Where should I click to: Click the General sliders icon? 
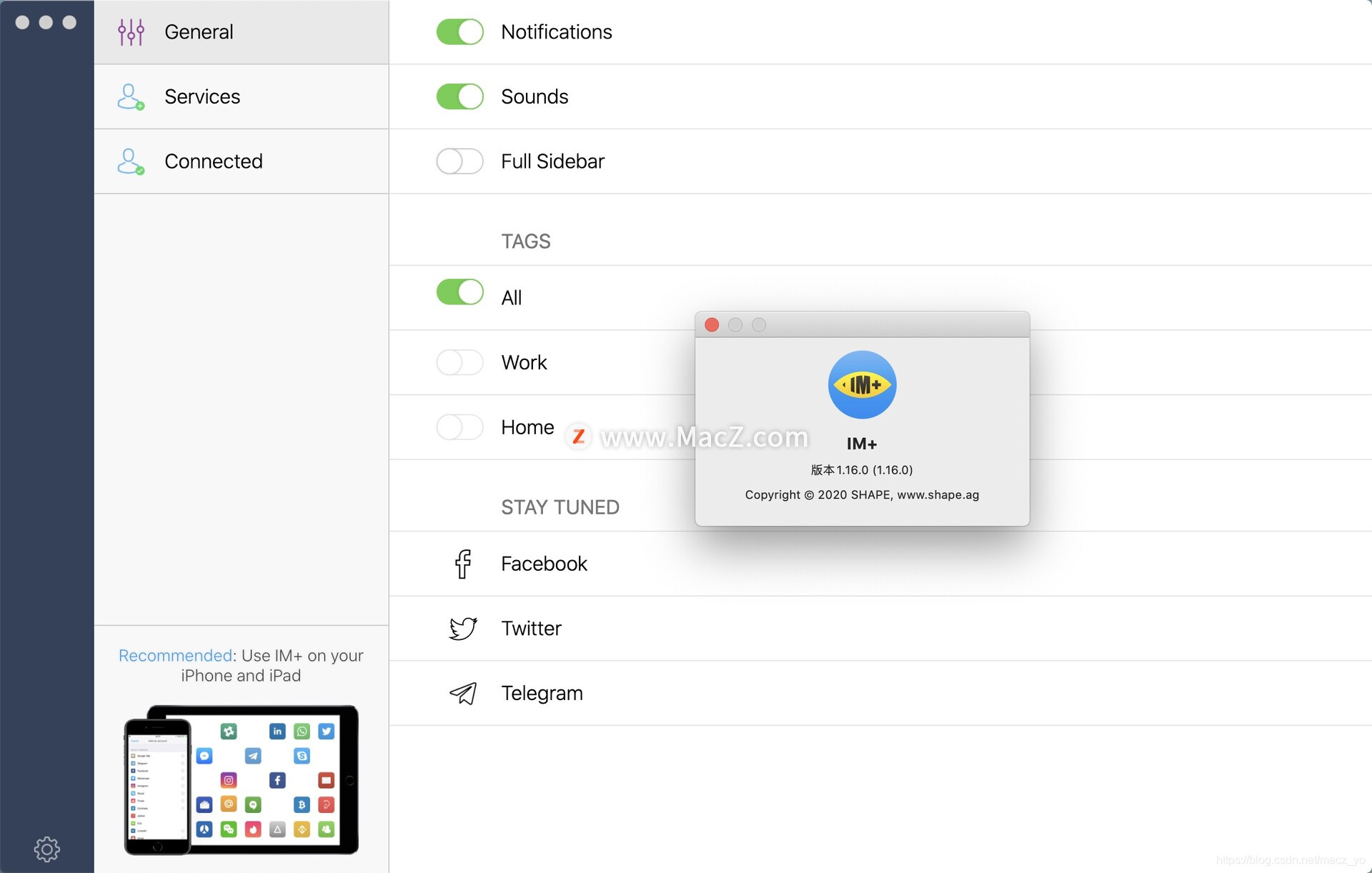click(x=131, y=32)
